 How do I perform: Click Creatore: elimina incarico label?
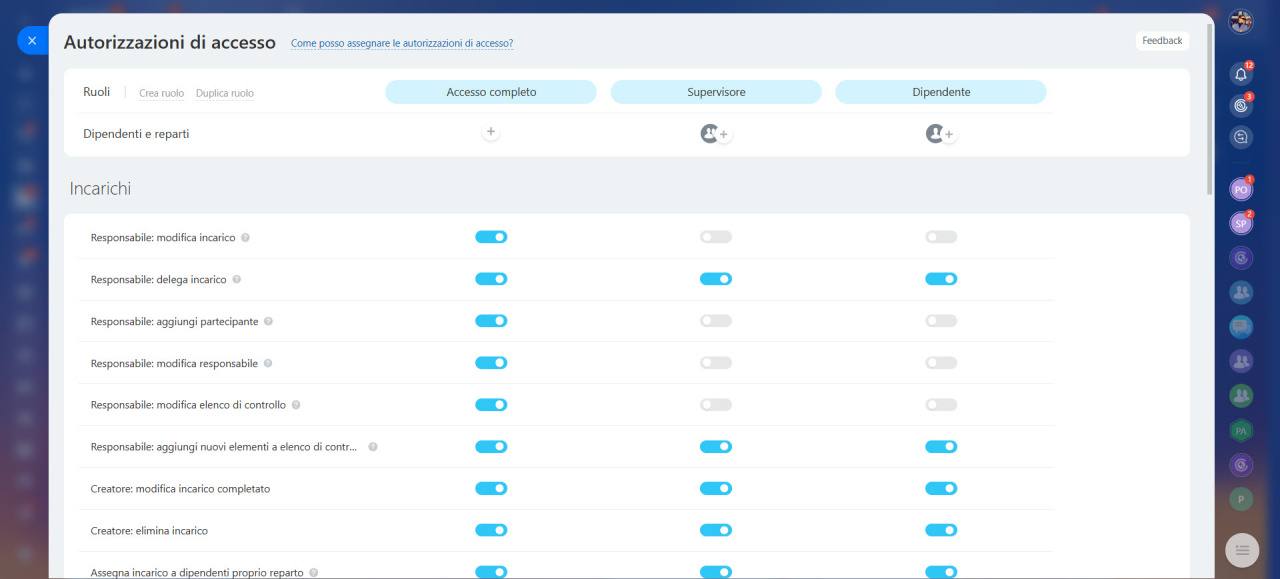coord(149,531)
